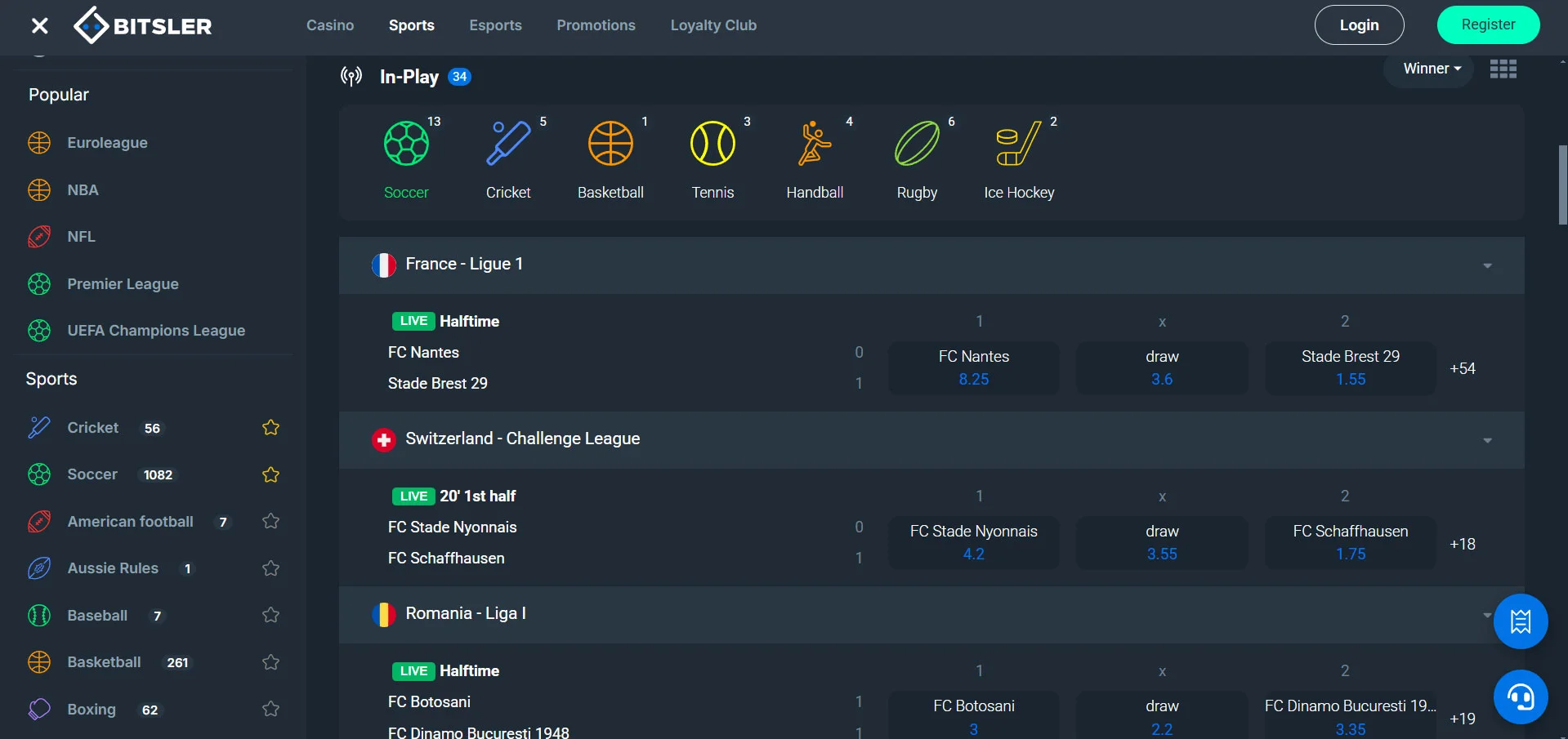The width and height of the screenshot is (1568, 739).
Task: Open the live support headset button
Action: coord(1521,697)
